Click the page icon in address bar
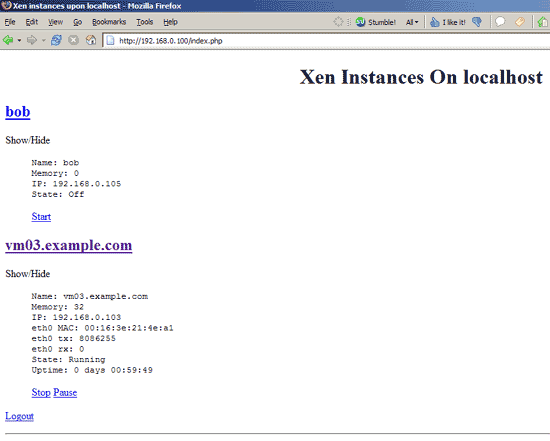The image size is (550, 441). point(110,41)
